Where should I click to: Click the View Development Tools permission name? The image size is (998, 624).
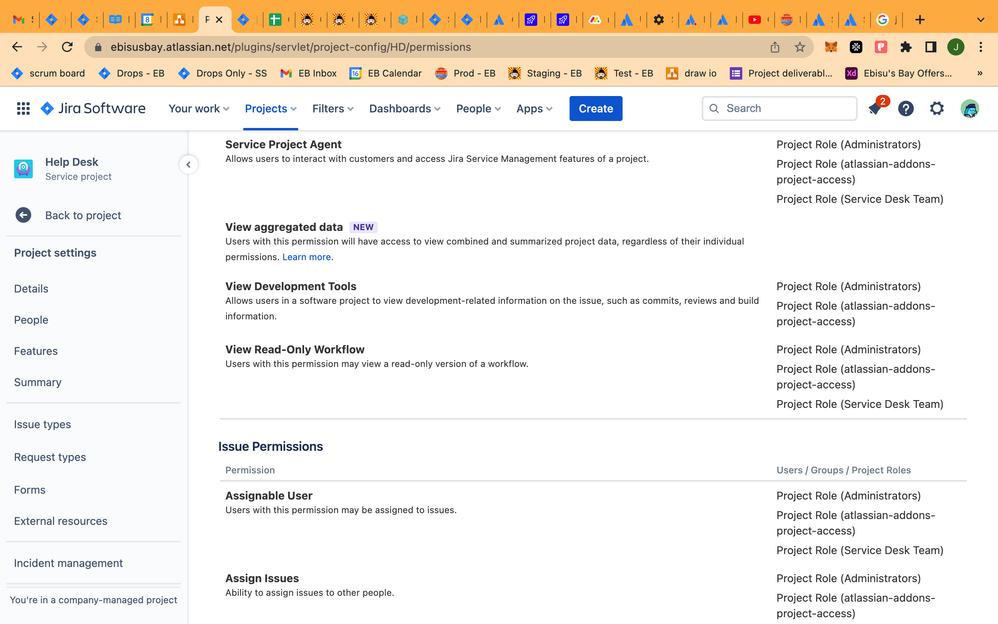point(291,287)
